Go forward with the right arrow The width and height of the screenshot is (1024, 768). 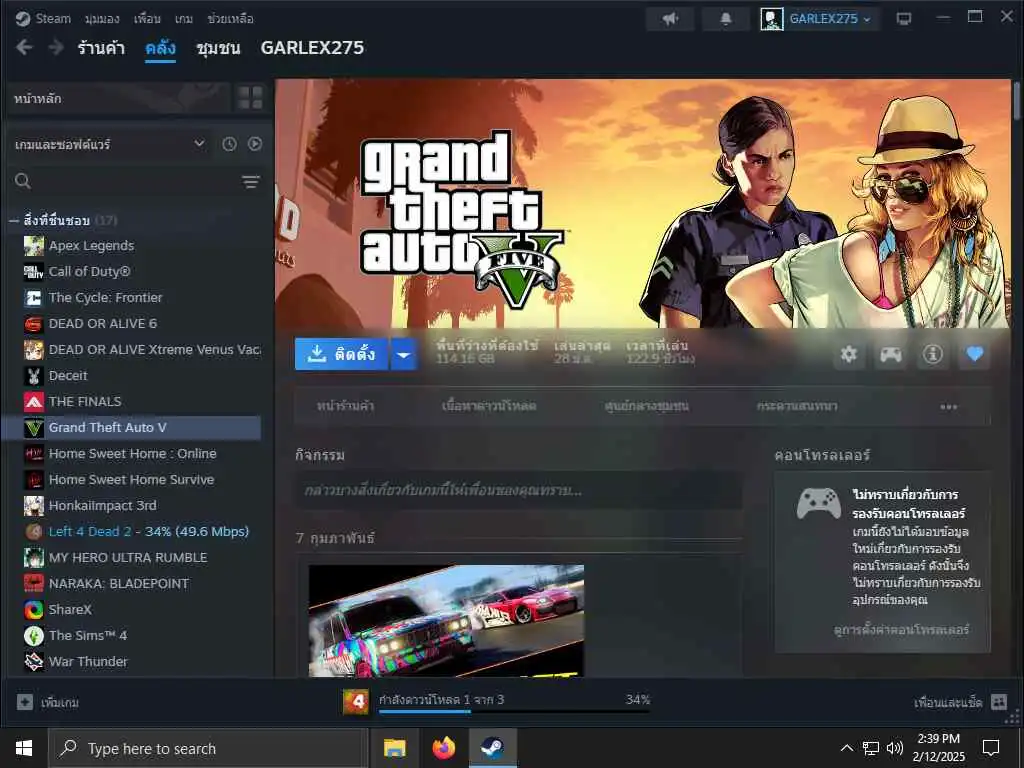click(x=56, y=47)
